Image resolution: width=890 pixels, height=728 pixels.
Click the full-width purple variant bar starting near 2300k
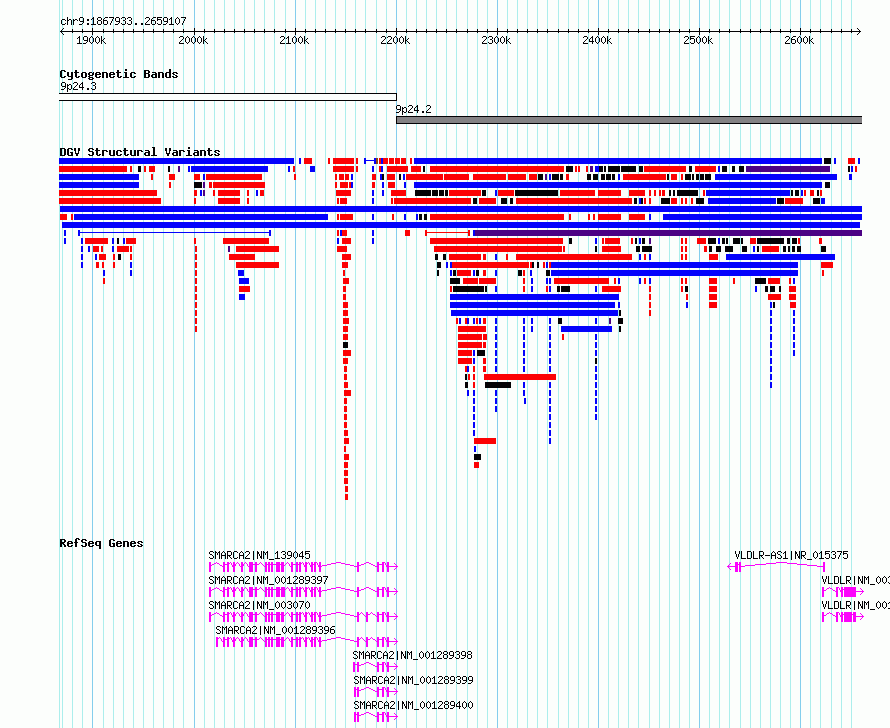coord(668,233)
